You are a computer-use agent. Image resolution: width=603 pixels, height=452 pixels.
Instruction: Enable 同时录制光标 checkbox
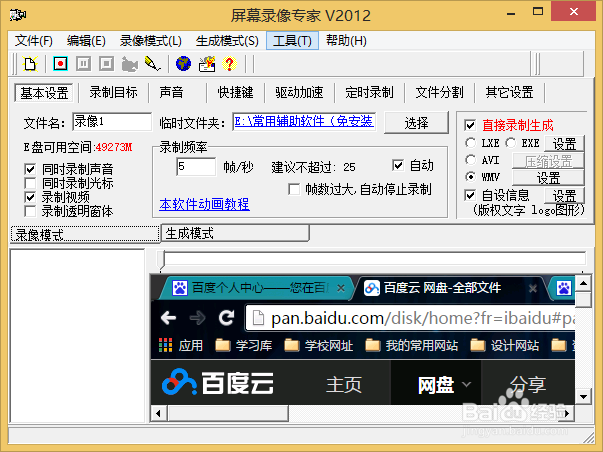tap(30, 183)
